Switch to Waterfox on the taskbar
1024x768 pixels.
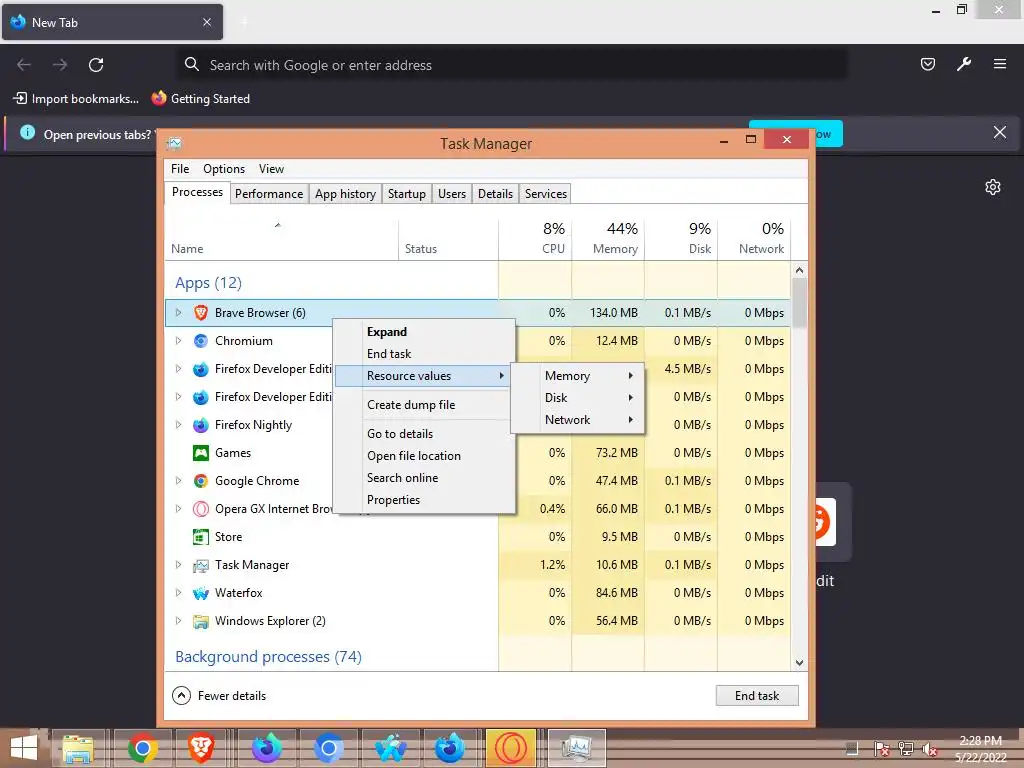point(390,748)
